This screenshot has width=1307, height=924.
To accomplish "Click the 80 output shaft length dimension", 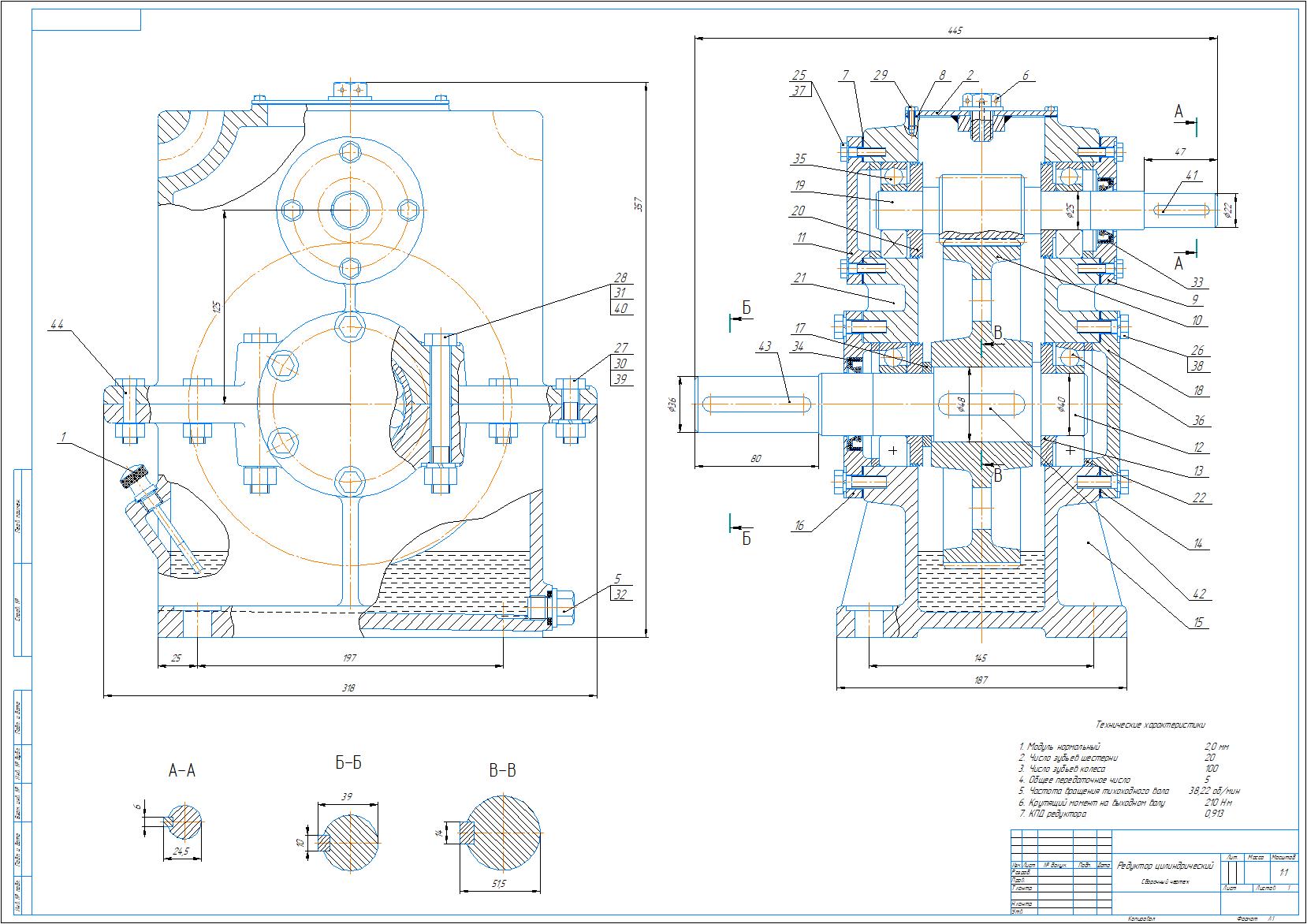I will tap(755, 458).
